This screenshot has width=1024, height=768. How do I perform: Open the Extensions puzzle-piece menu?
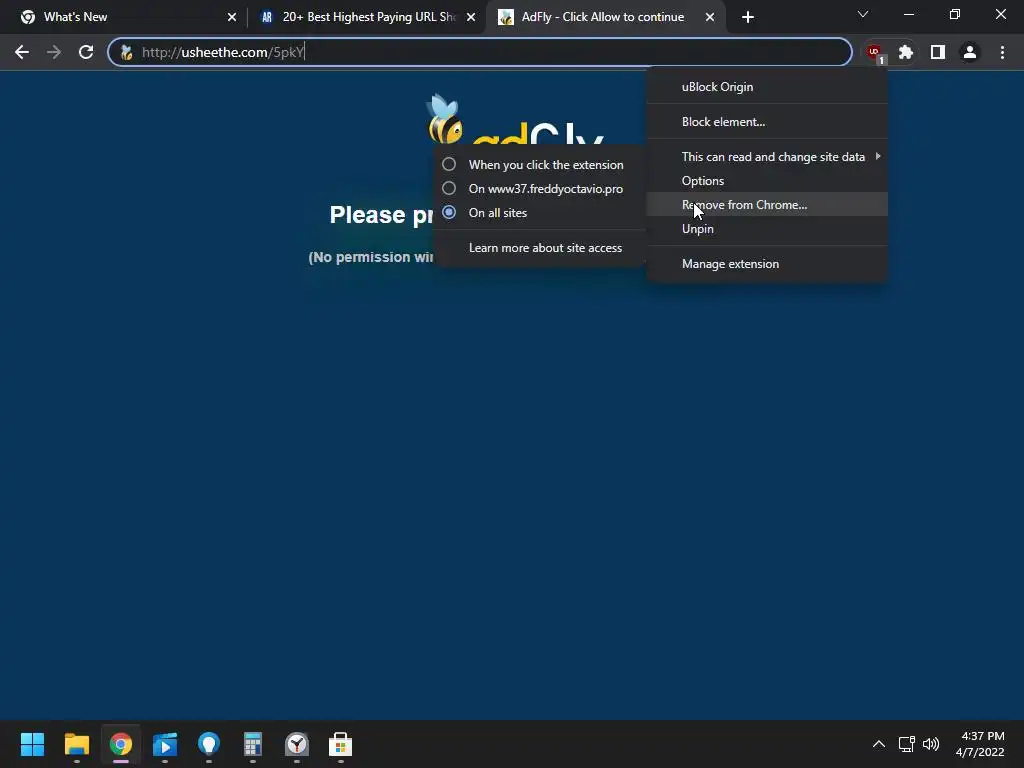[906, 52]
